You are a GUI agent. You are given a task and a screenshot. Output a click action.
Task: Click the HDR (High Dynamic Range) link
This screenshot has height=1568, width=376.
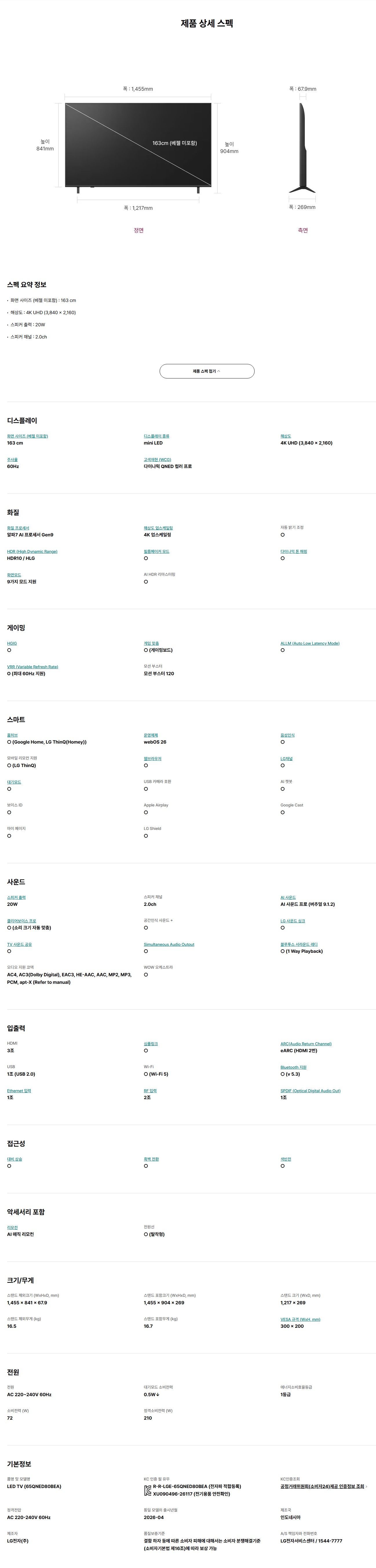(x=32, y=551)
